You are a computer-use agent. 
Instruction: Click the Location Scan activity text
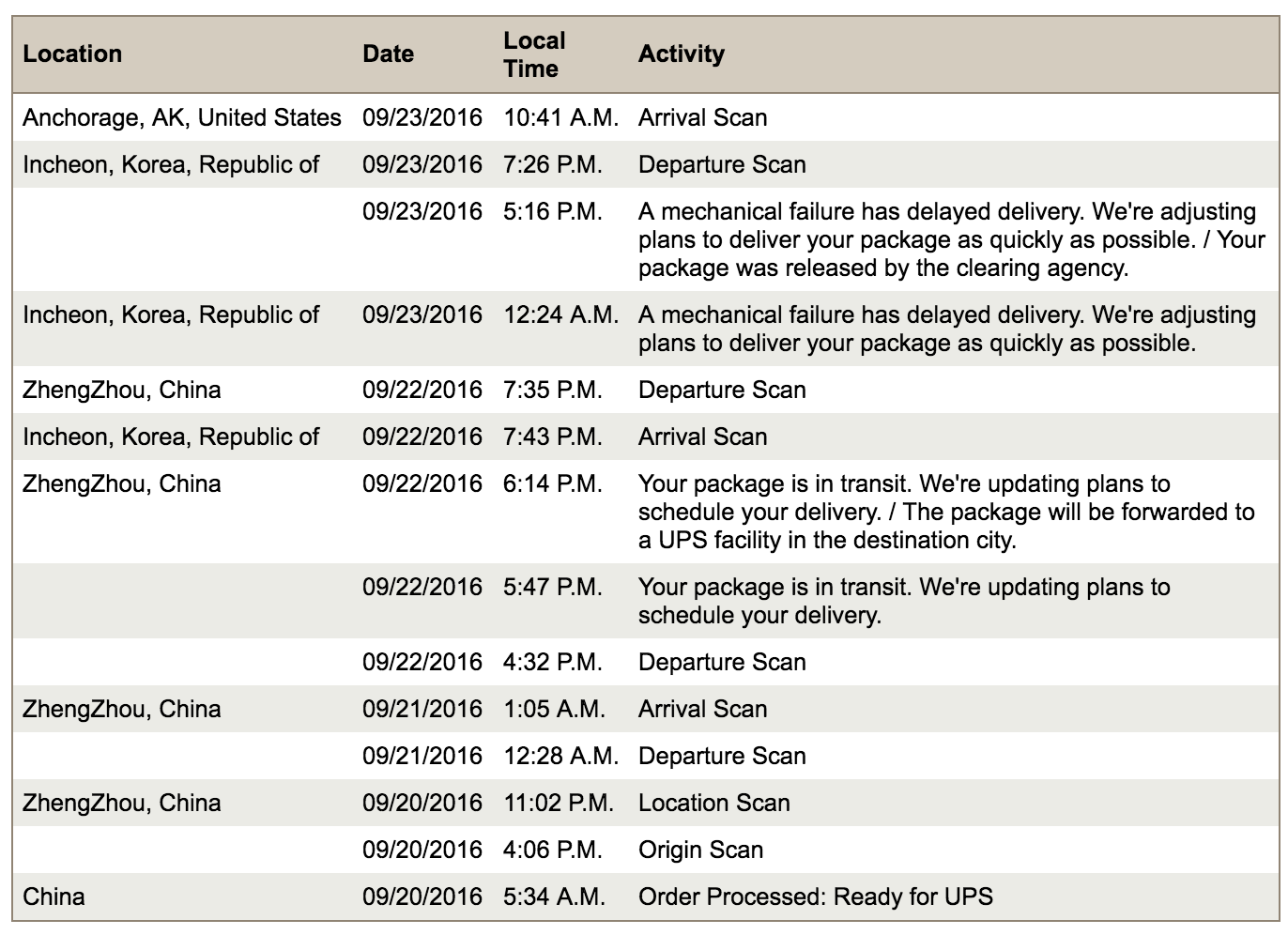pyautogui.click(x=714, y=803)
